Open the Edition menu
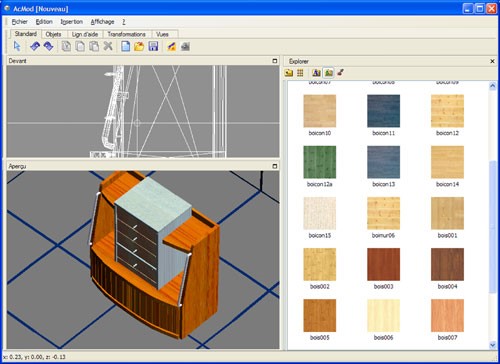The width and height of the screenshot is (500, 364). (44, 22)
